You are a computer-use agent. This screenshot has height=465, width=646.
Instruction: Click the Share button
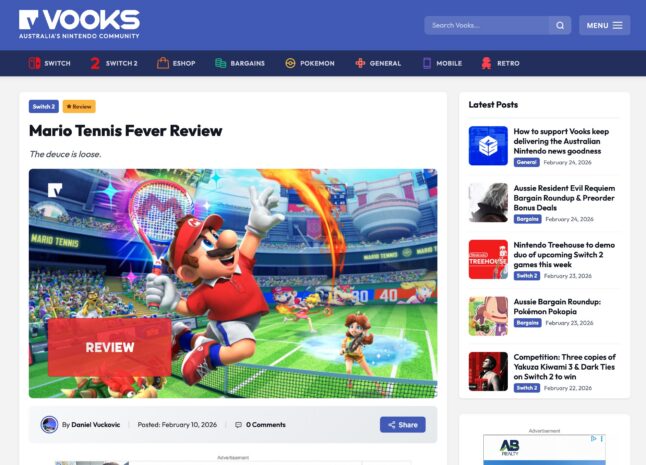tap(403, 425)
